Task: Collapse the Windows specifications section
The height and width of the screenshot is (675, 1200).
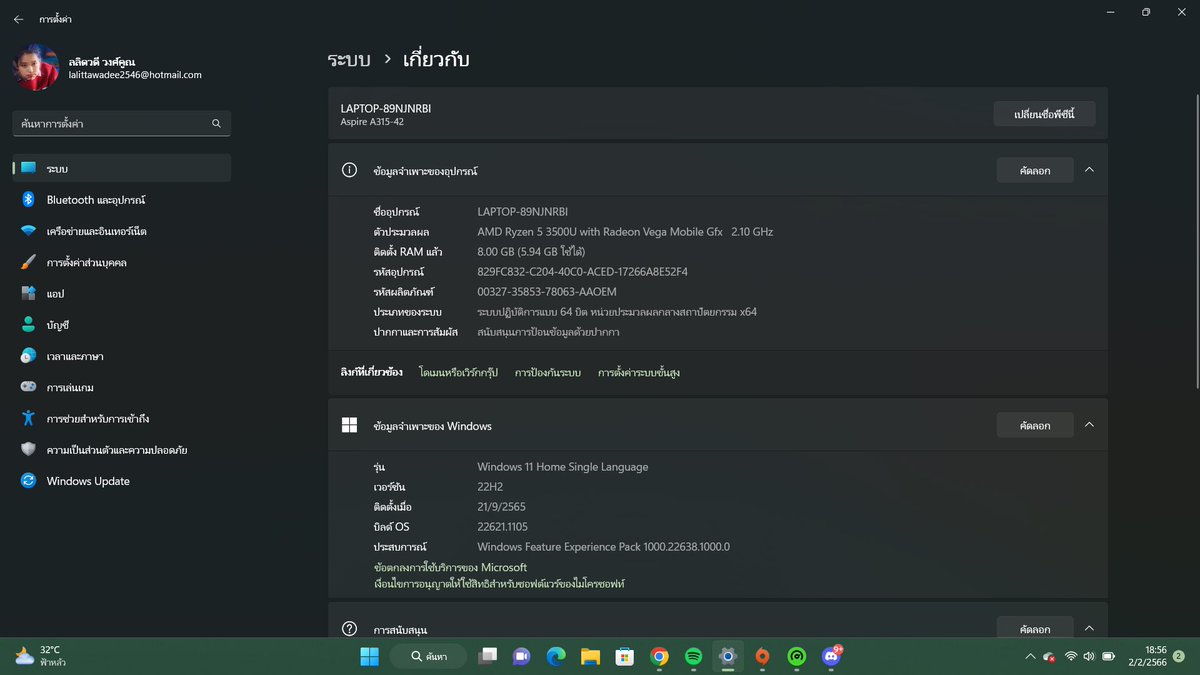Action: (1089, 425)
